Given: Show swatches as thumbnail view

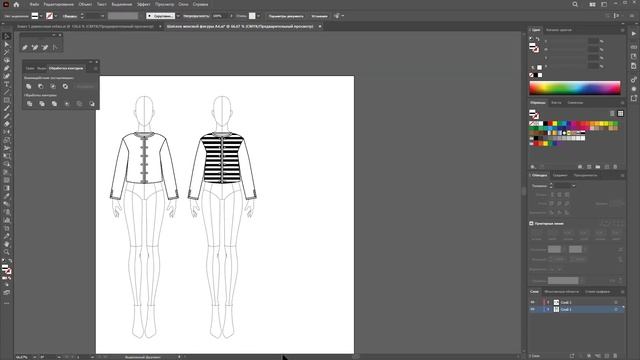Looking at the screenshot, I should (x=620, y=113).
